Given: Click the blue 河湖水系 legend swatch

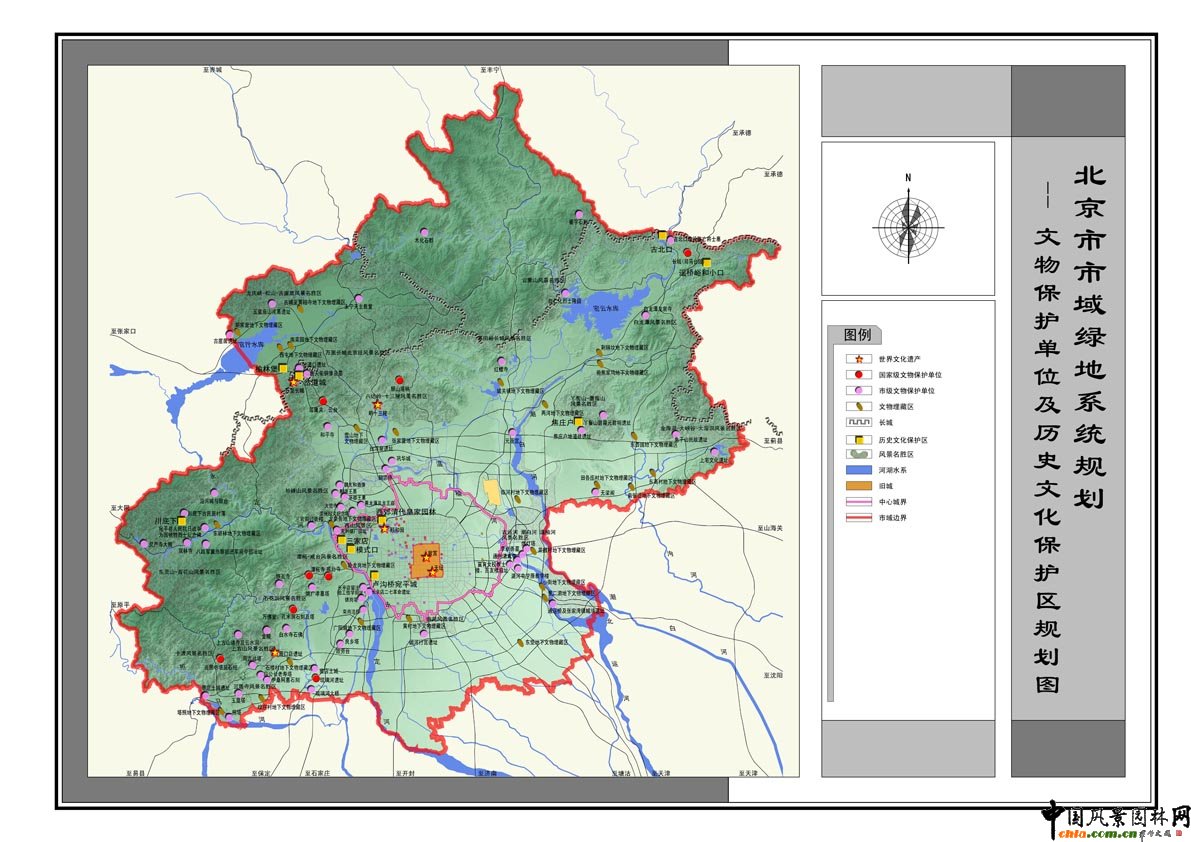Looking at the screenshot, I should pyautogui.click(x=857, y=470).
